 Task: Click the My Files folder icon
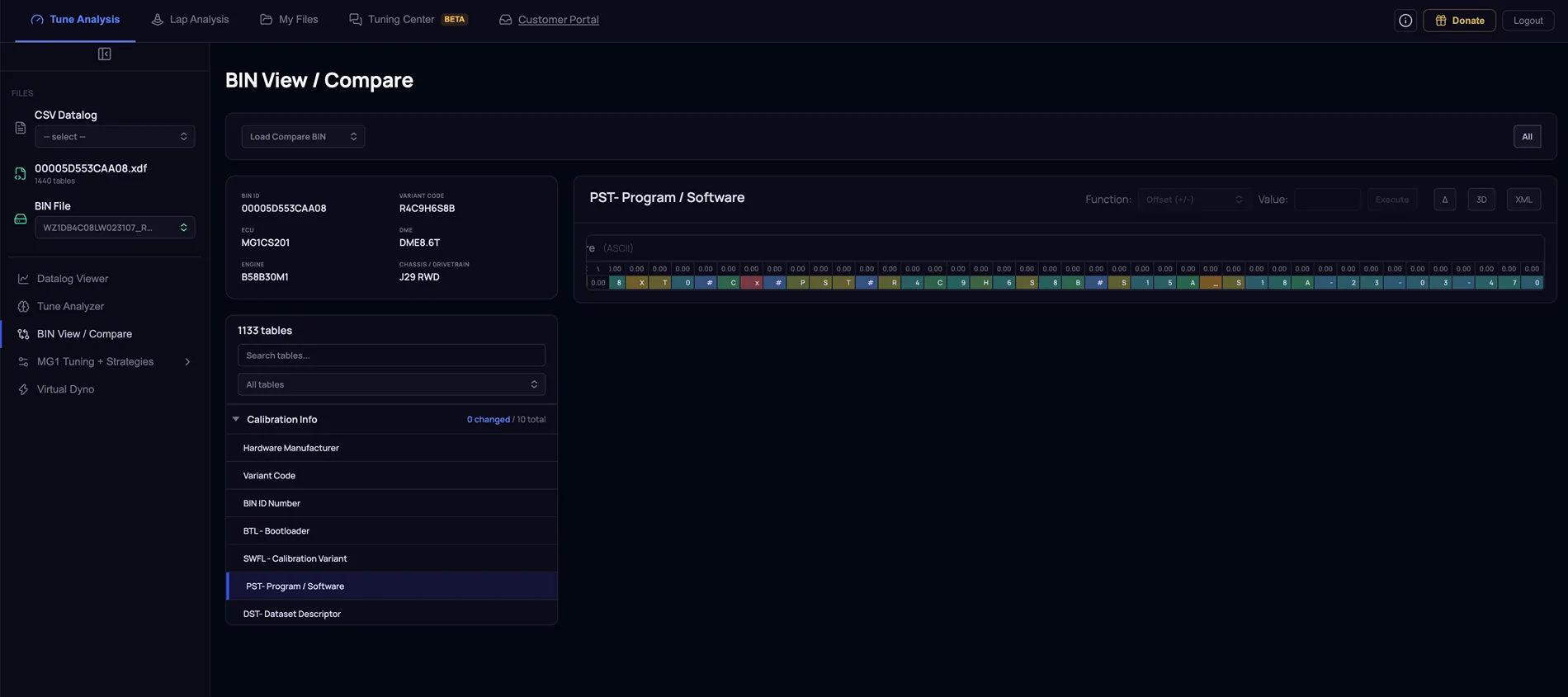(266, 19)
